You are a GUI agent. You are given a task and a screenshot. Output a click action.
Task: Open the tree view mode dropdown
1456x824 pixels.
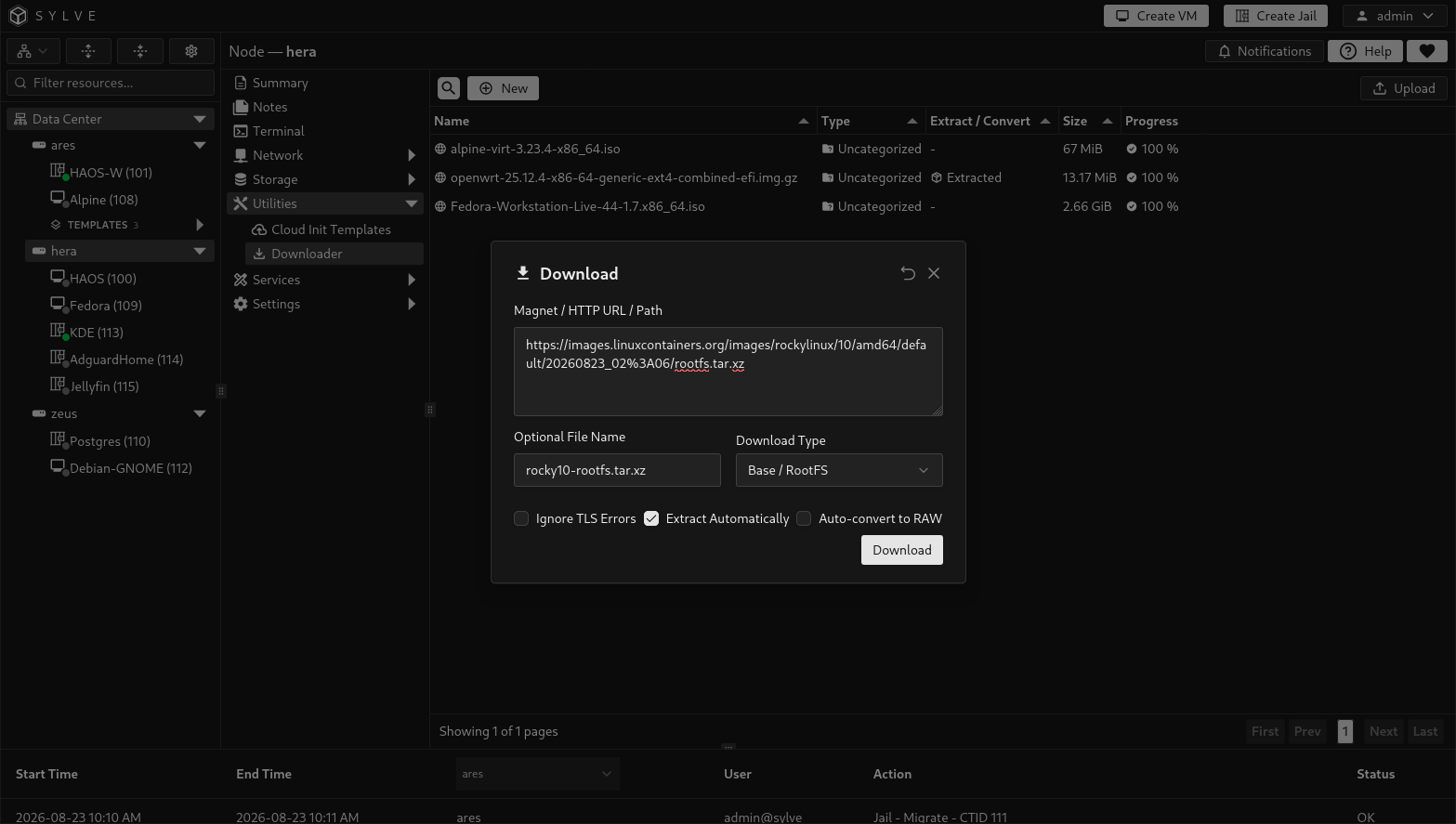[x=33, y=51]
